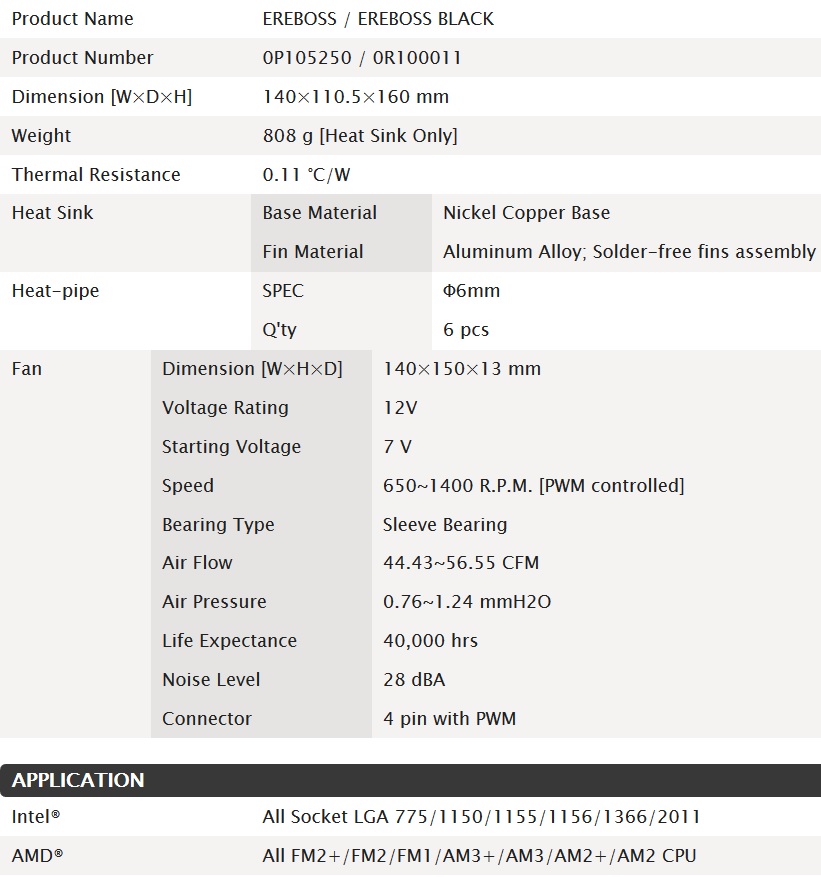
Task: Select the product number 0P105250 / 0R100011
Action: 361,58
